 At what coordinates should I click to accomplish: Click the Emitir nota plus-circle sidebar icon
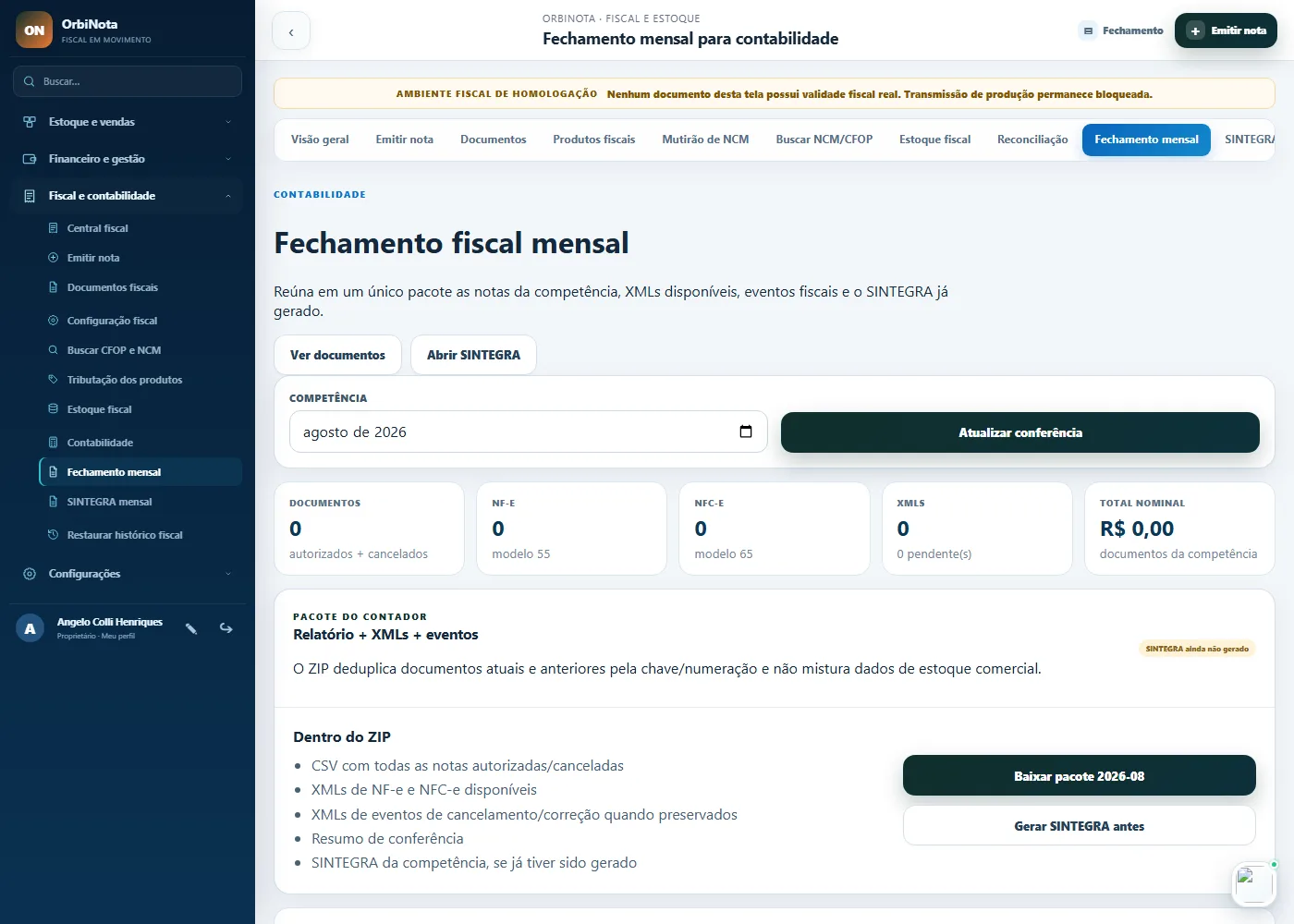(53, 258)
